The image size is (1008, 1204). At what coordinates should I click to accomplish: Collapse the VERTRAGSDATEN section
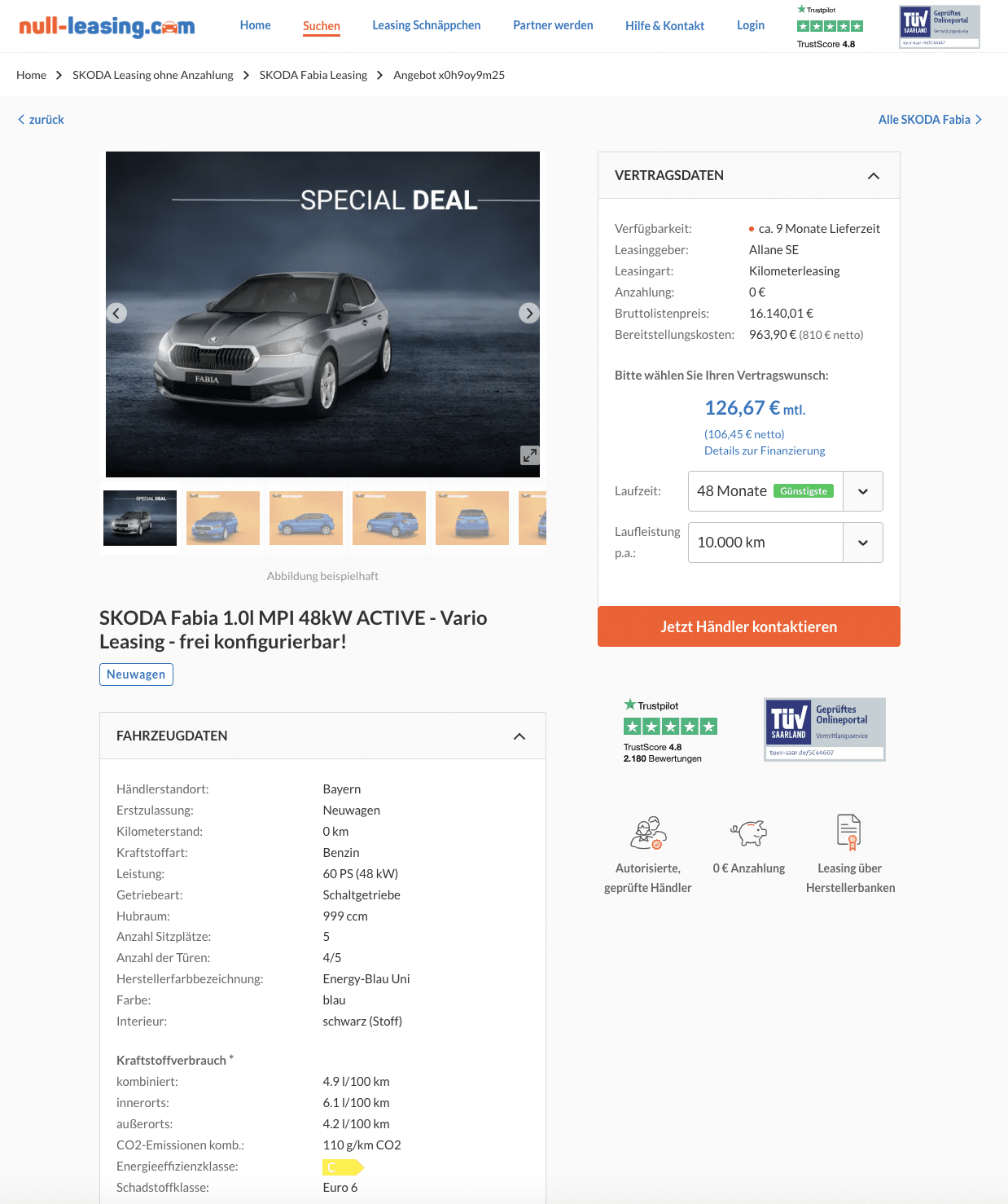(874, 176)
